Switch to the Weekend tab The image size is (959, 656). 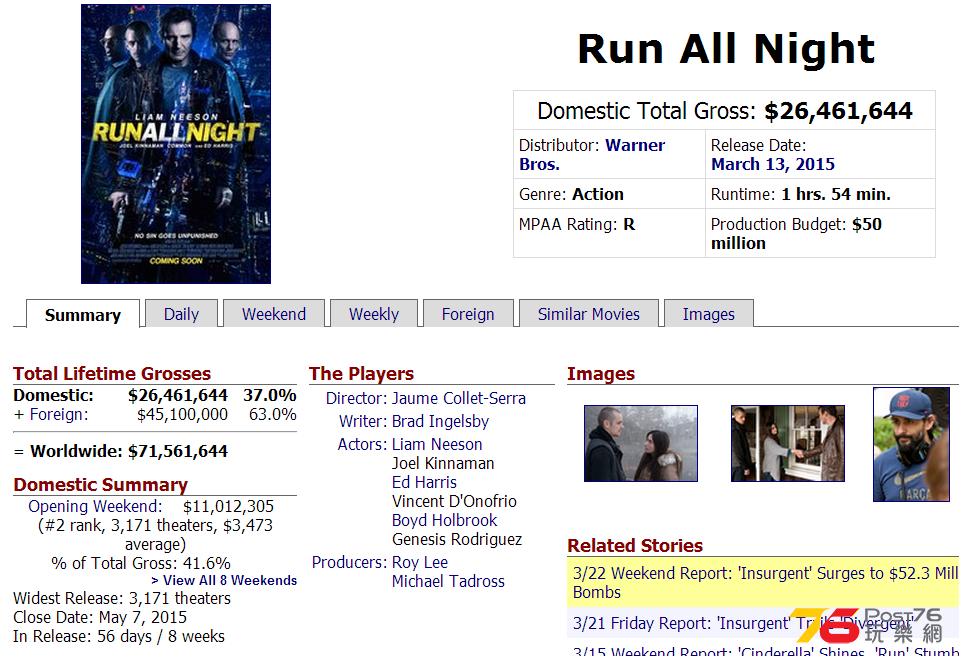tap(273, 314)
